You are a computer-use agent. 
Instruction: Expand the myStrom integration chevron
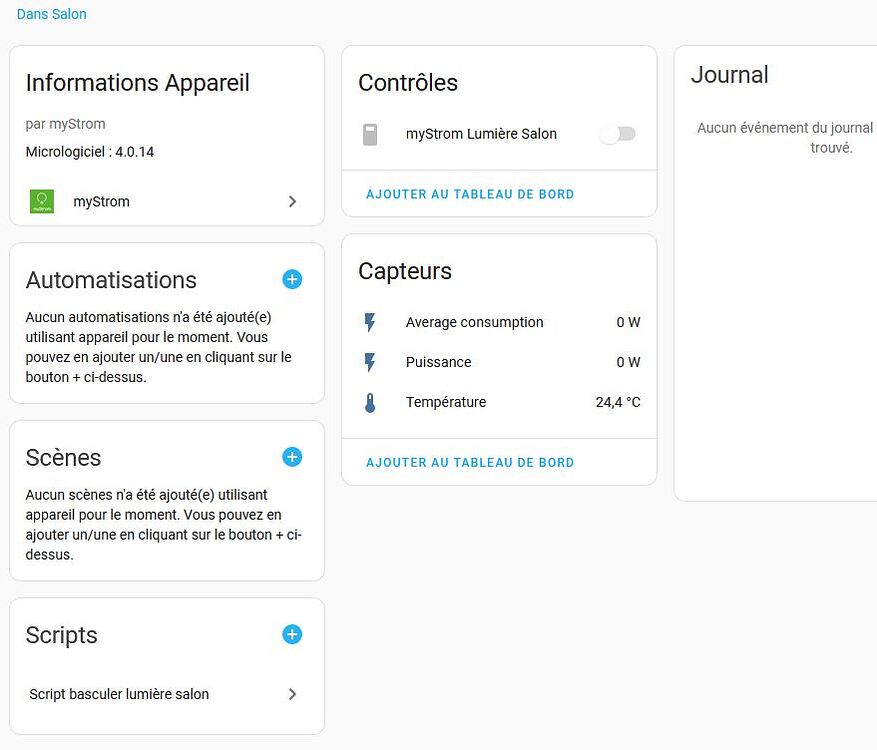coord(292,201)
